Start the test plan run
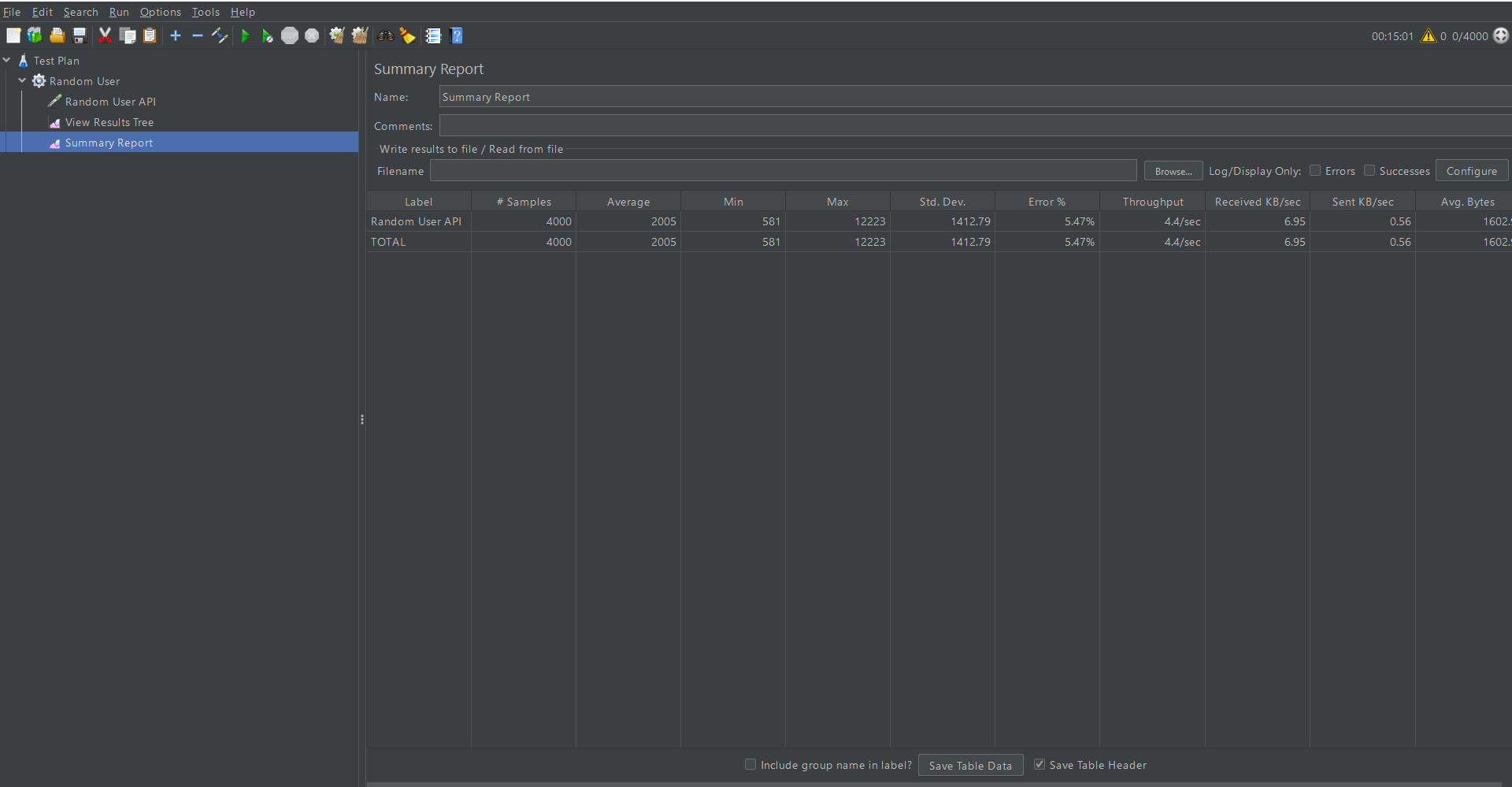This screenshot has height=787, width=1512. (x=246, y=35)
